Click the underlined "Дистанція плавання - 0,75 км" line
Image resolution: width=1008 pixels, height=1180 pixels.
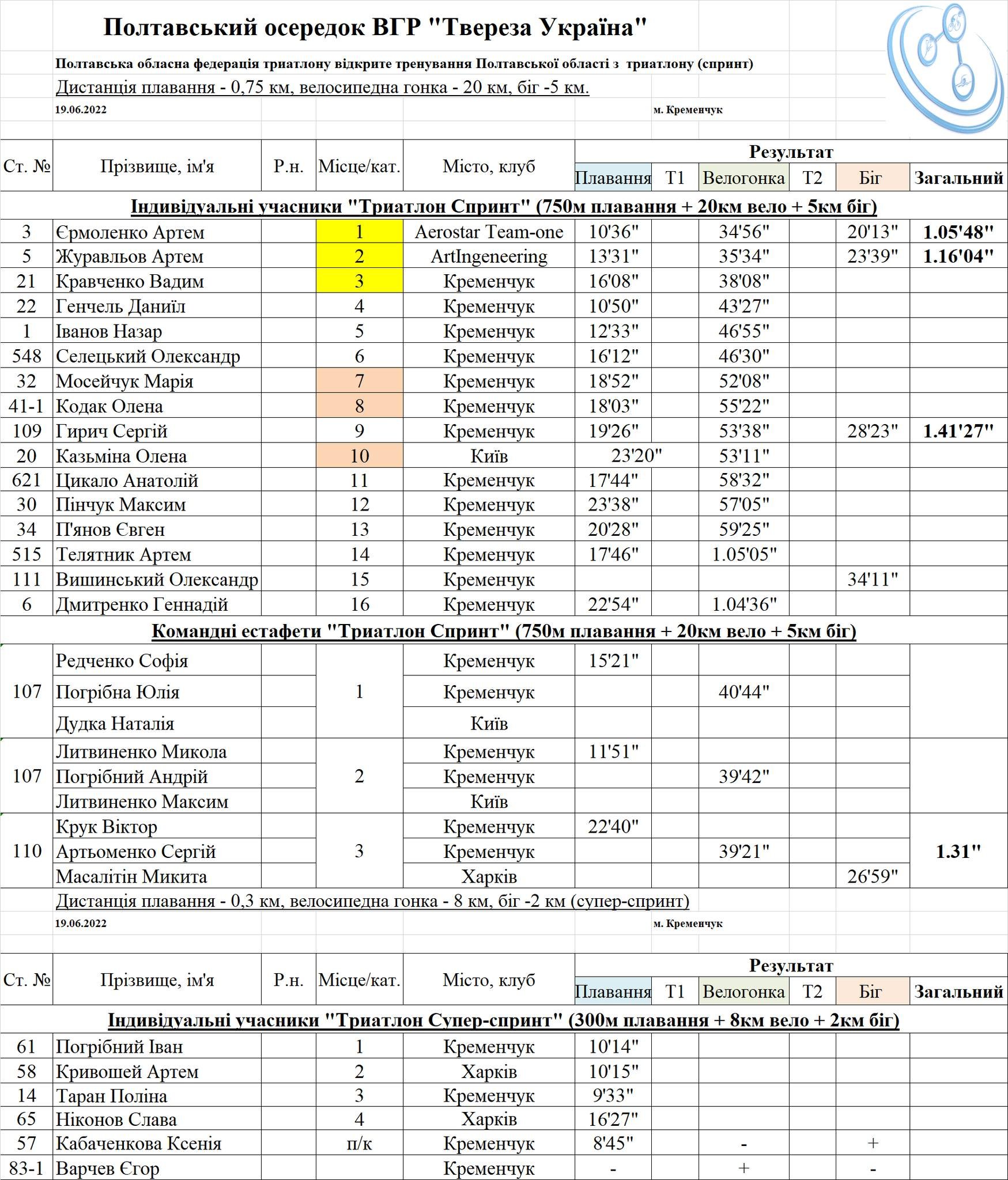coord(322,88)
